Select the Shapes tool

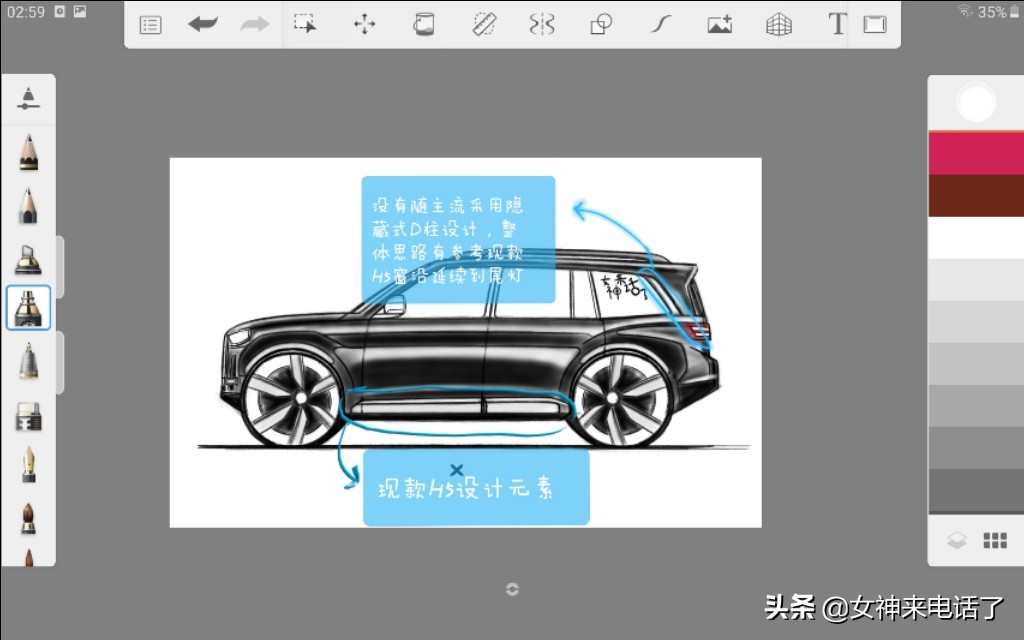(x=600, y=23)
